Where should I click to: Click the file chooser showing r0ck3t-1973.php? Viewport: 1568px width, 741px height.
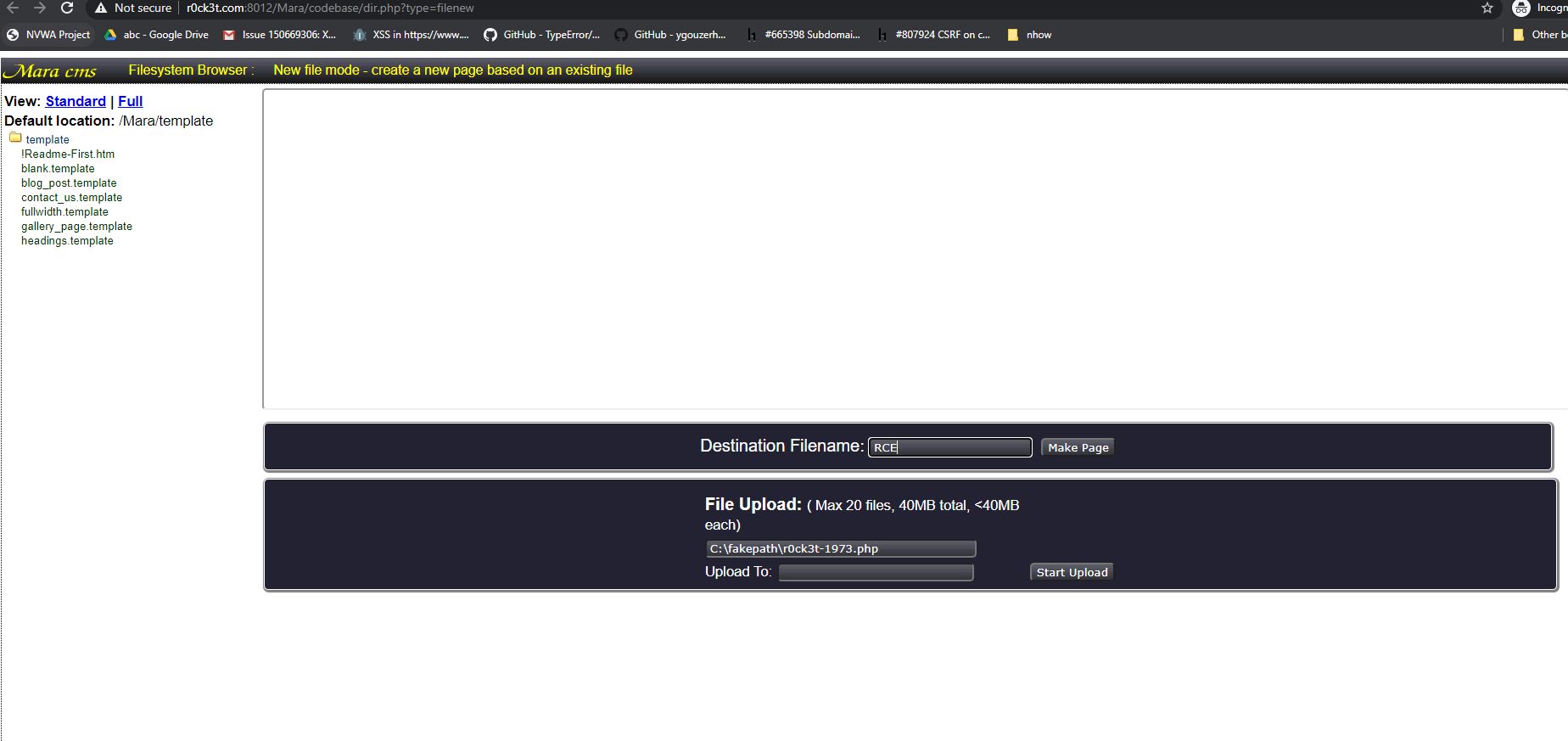click(x=841, y=548)
